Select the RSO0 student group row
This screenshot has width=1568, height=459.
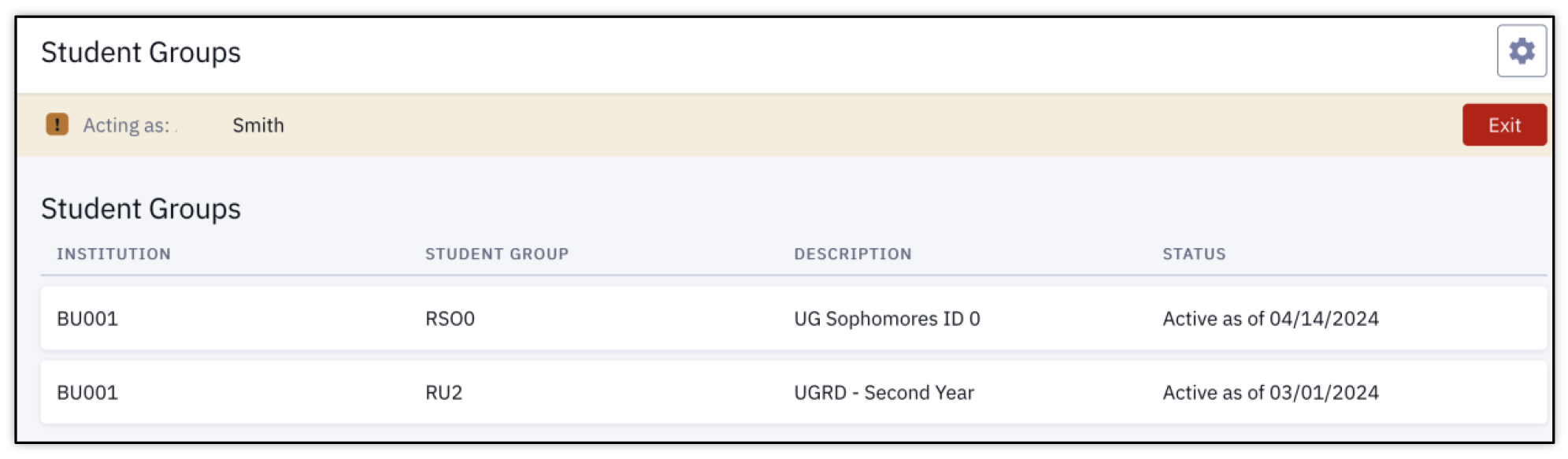794,319
